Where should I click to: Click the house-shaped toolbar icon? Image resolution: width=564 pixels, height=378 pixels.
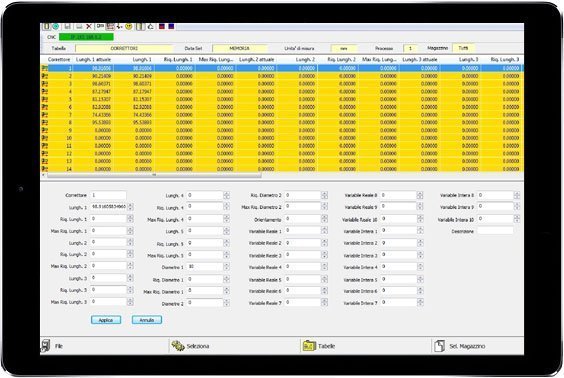[151, 26]
